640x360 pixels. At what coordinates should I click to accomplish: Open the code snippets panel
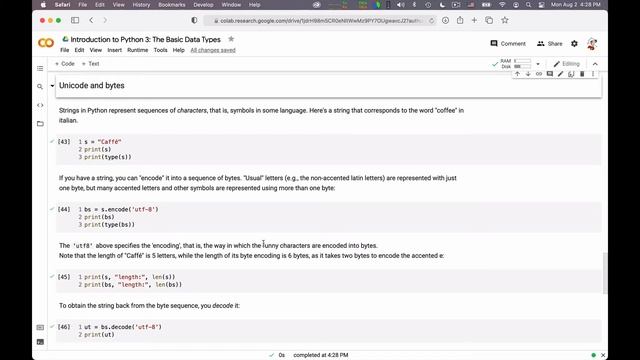coord(40,105)
